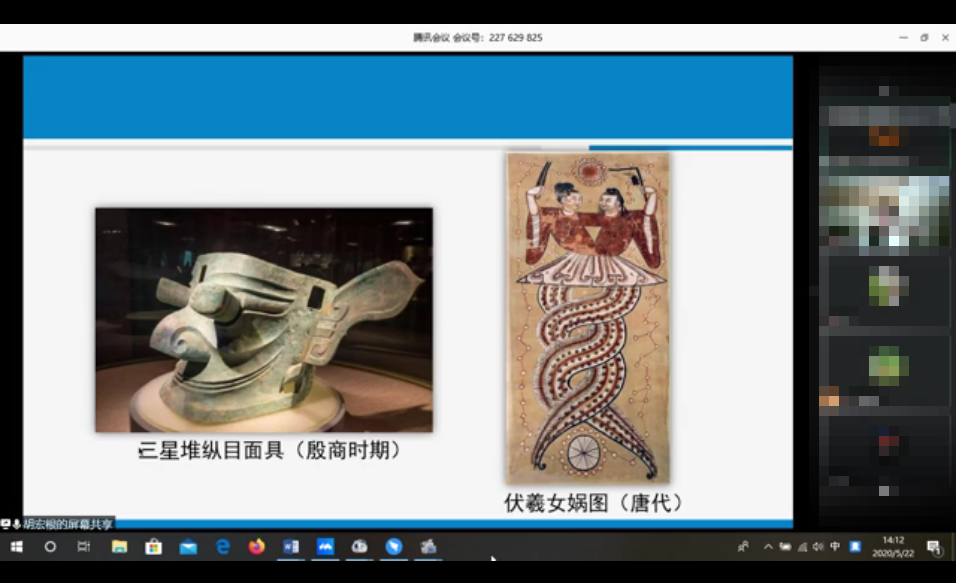Screen dimensions: 956x583
Task: Click the grey cloud app taskbar icon
Action: (x=359, y=546)
